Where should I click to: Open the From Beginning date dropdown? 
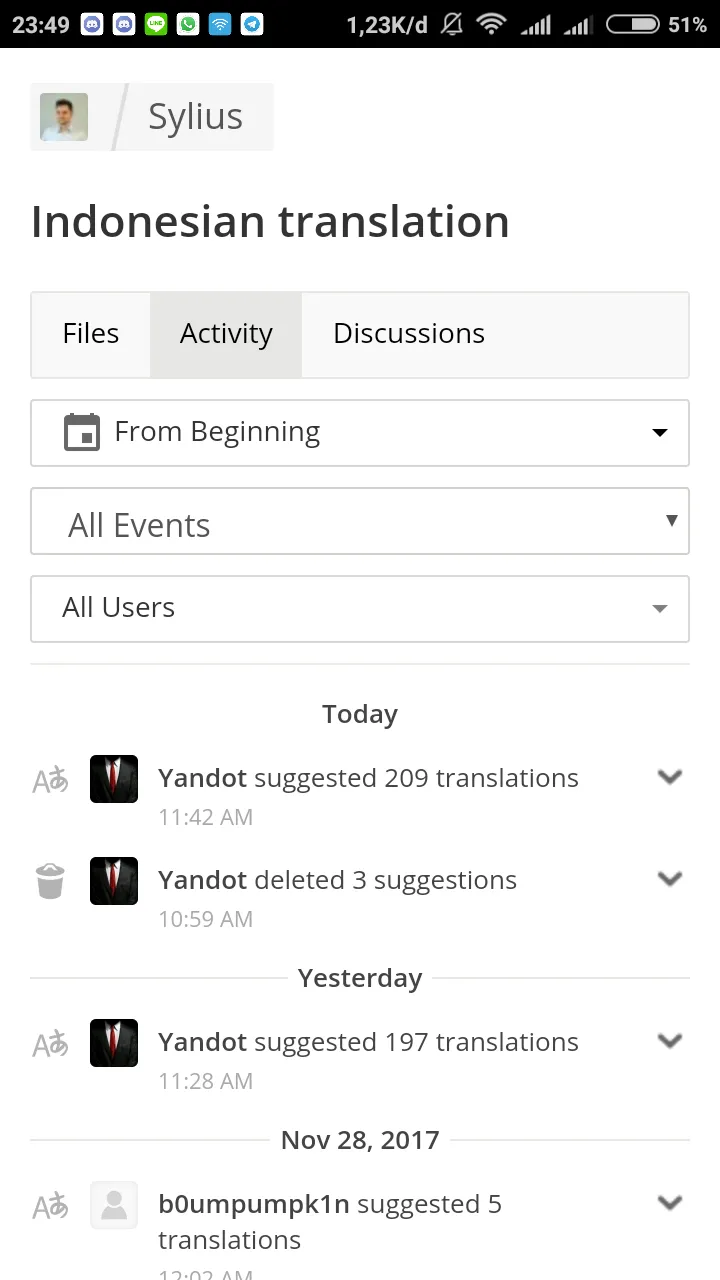click(360, 433)
